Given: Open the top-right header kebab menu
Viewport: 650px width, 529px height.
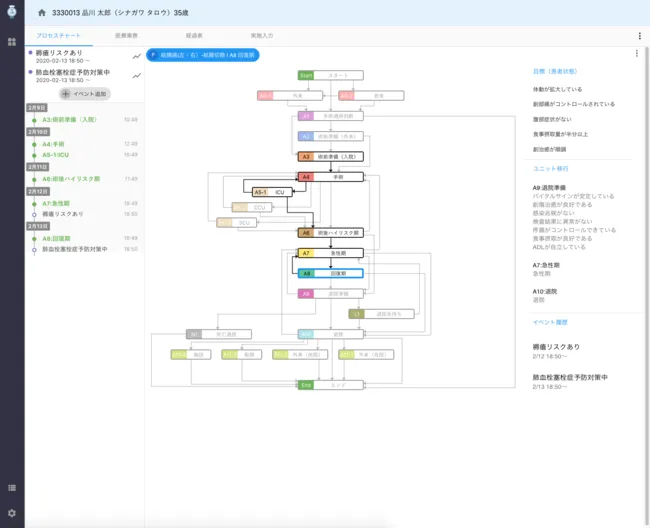Looking at the screenshot, I should click(x=639, y=36).
